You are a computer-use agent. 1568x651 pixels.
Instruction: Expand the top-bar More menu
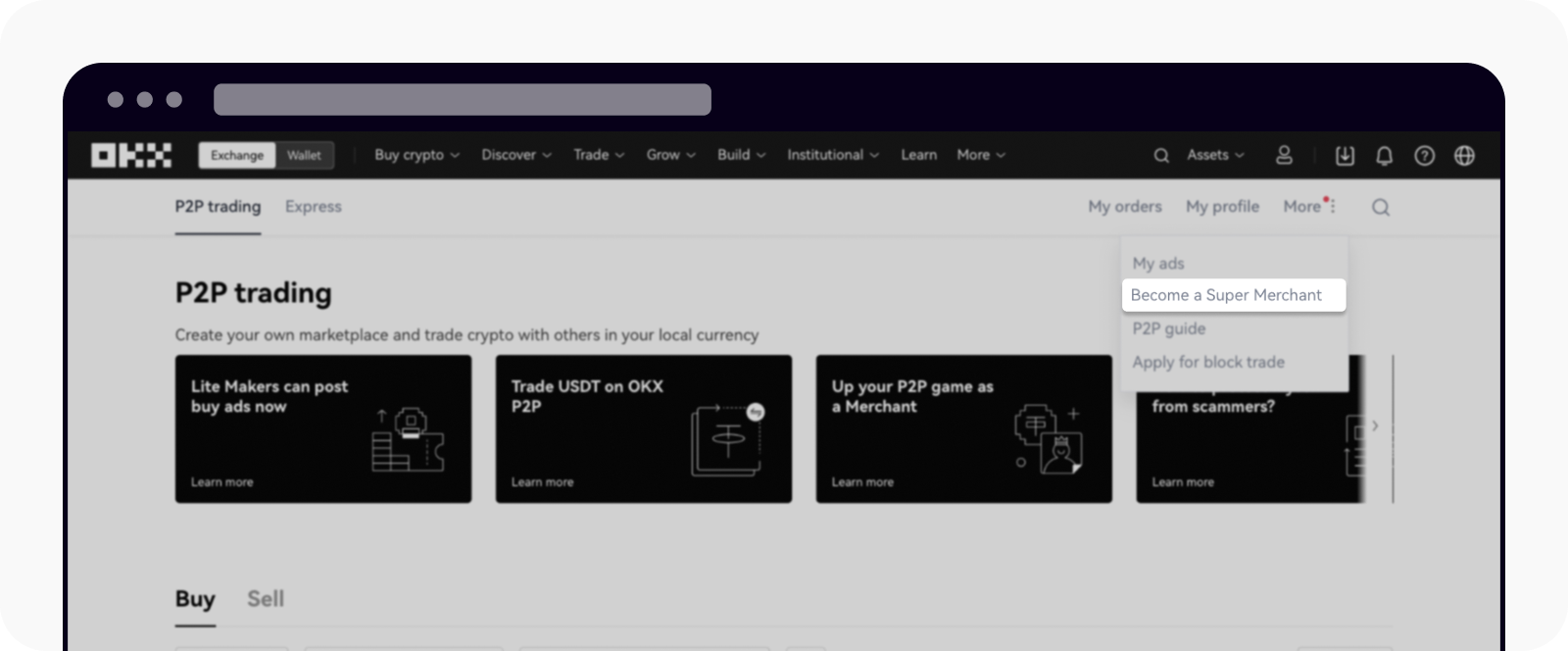point(981,155)
